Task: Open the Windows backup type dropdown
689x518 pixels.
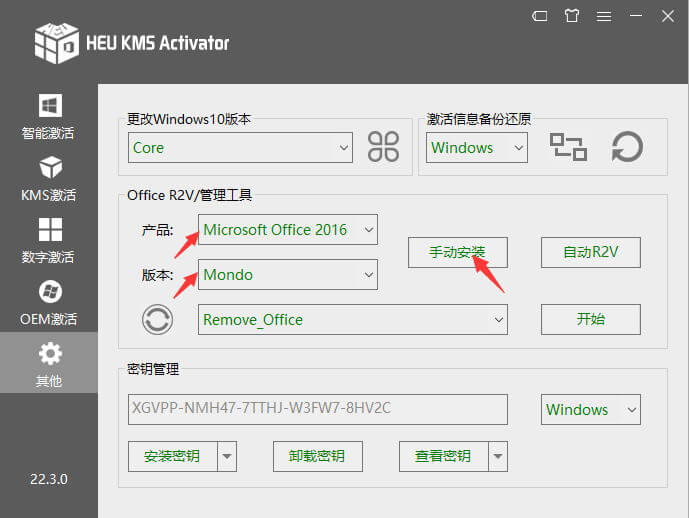Action: pyautogui.click(x=477, y=148)
